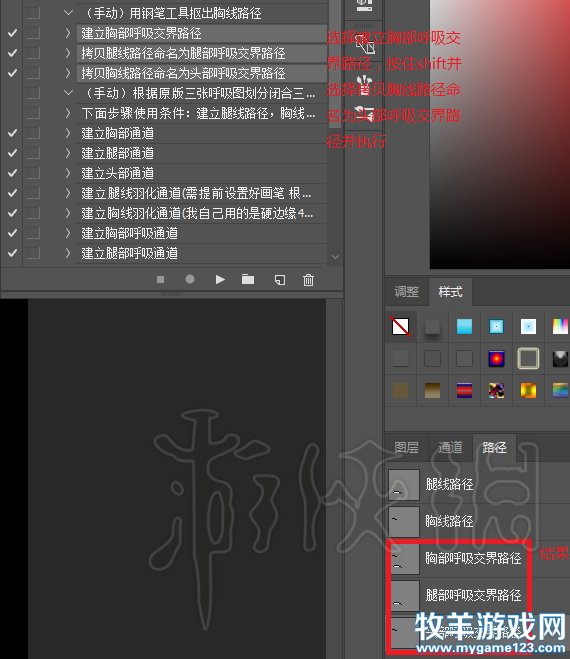The image size is (570, 659).
Task: Collapse the (手动)根据原版三张呼吸图 group
Action: coord(68,93)
